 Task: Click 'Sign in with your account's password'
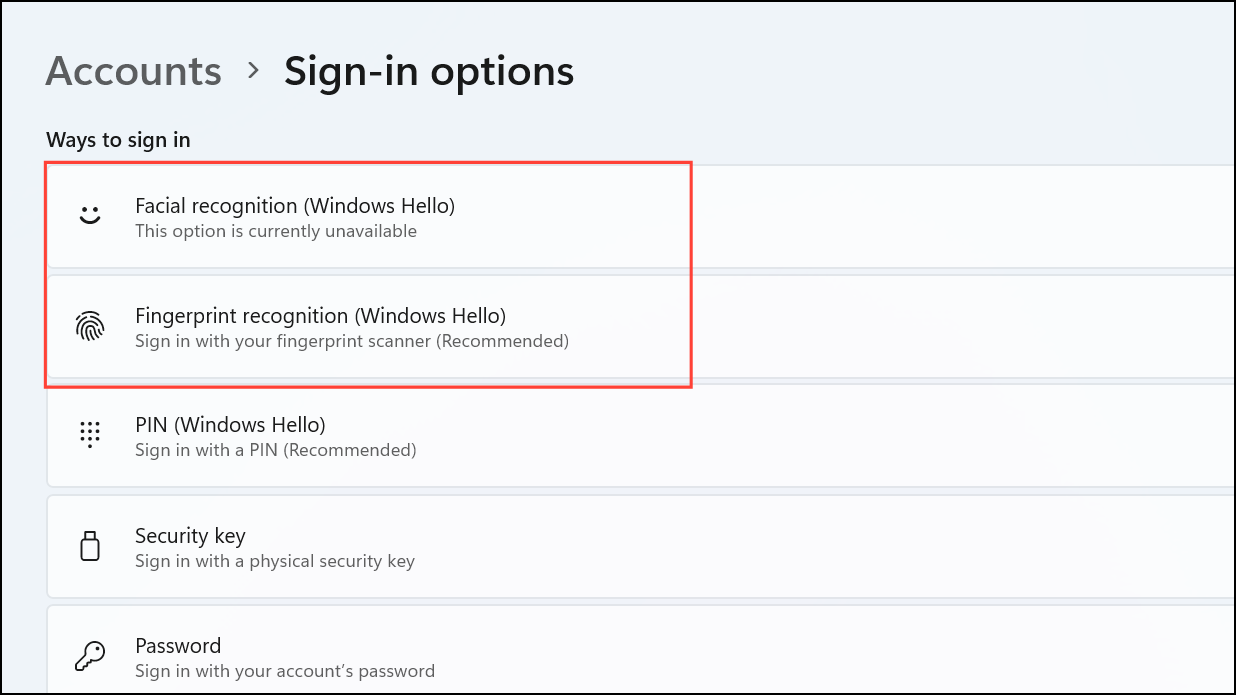(x=285, y=671)
